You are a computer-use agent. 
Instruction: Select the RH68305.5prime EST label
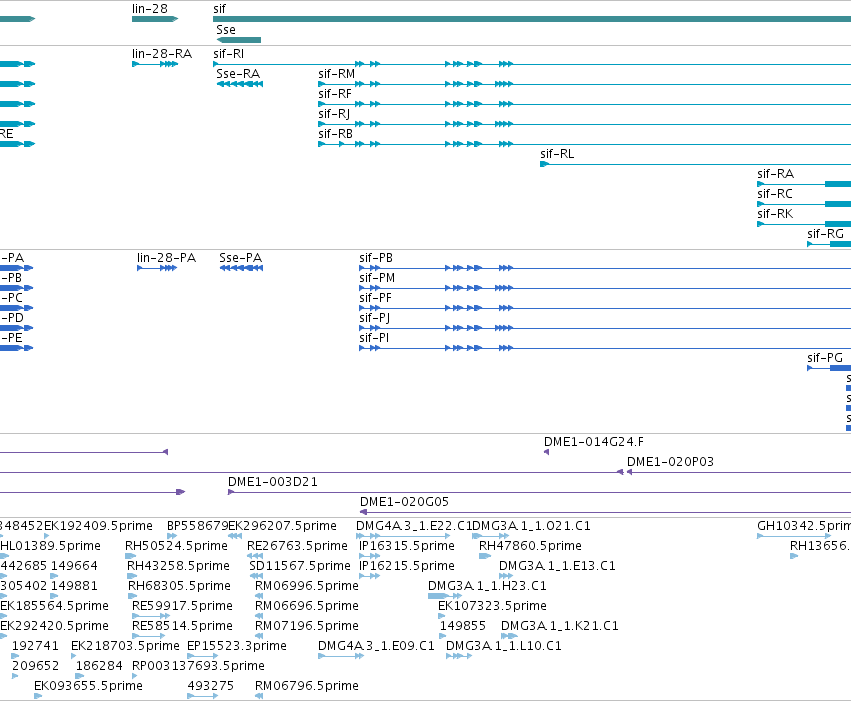point(179,586)
